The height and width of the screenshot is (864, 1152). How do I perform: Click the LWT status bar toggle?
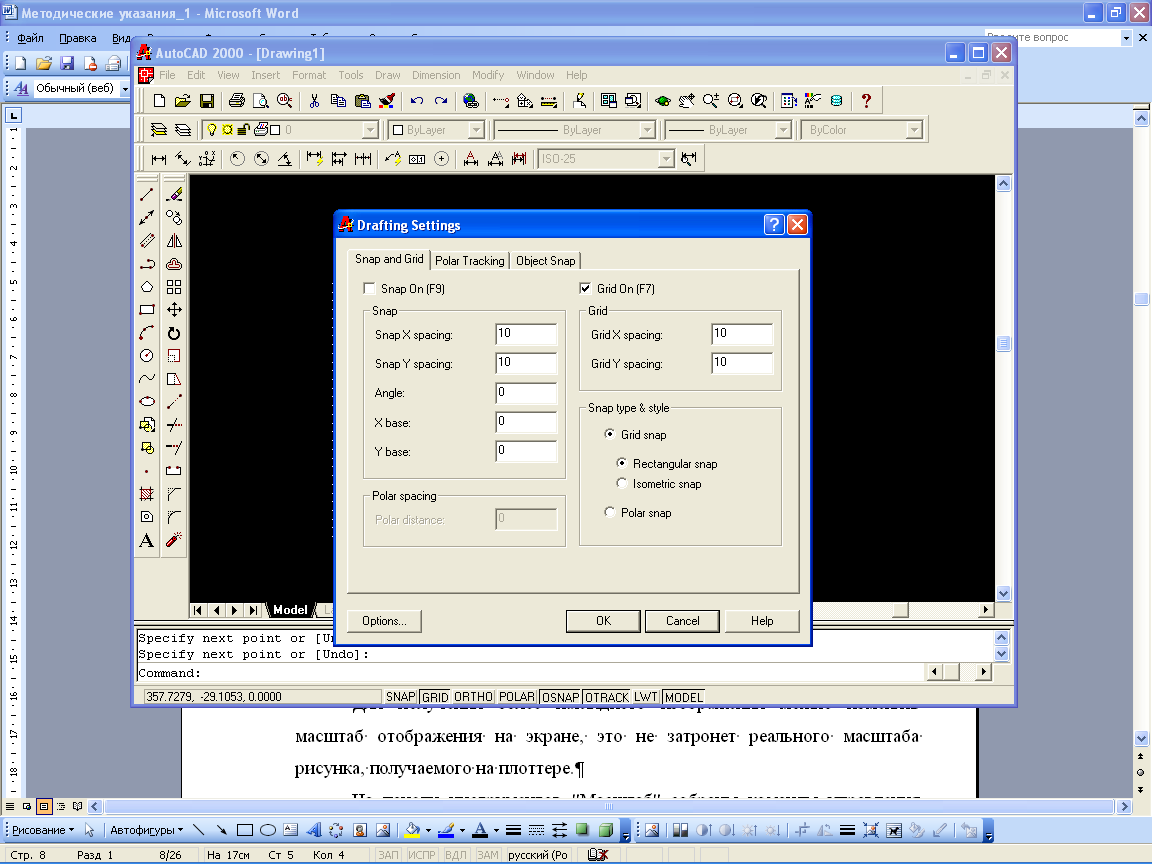coord(645,696)
